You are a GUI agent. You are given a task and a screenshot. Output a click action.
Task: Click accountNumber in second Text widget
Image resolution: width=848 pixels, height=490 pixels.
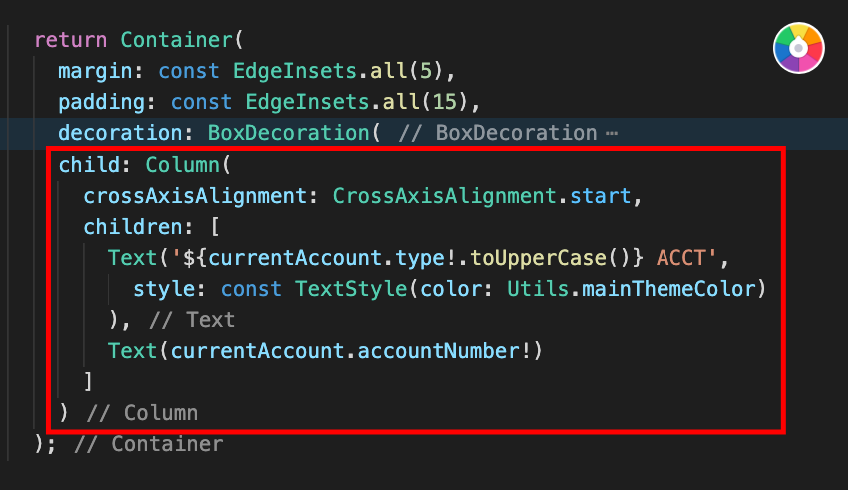click(439, 351)
